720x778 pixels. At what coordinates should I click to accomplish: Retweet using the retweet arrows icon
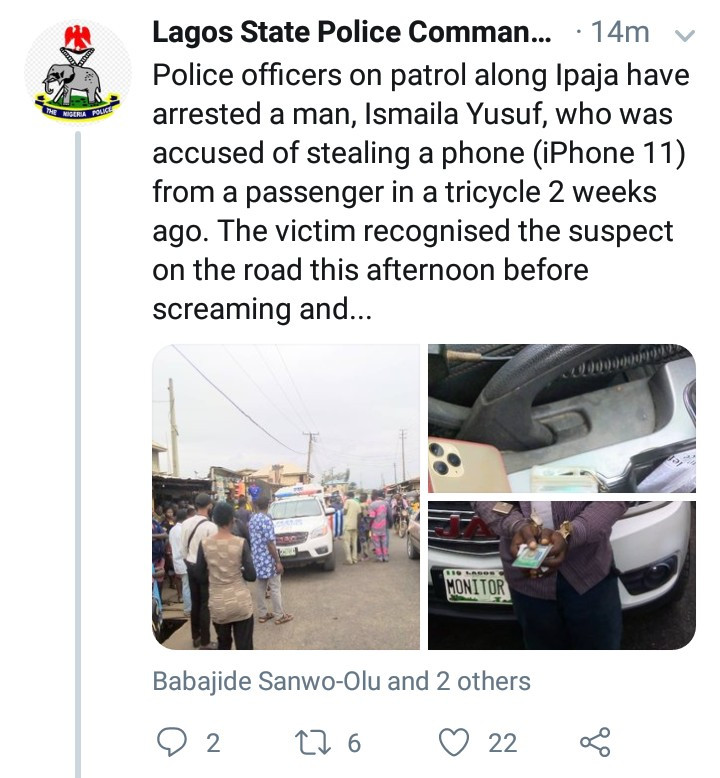pyautogui.click(x=312, y=742)
